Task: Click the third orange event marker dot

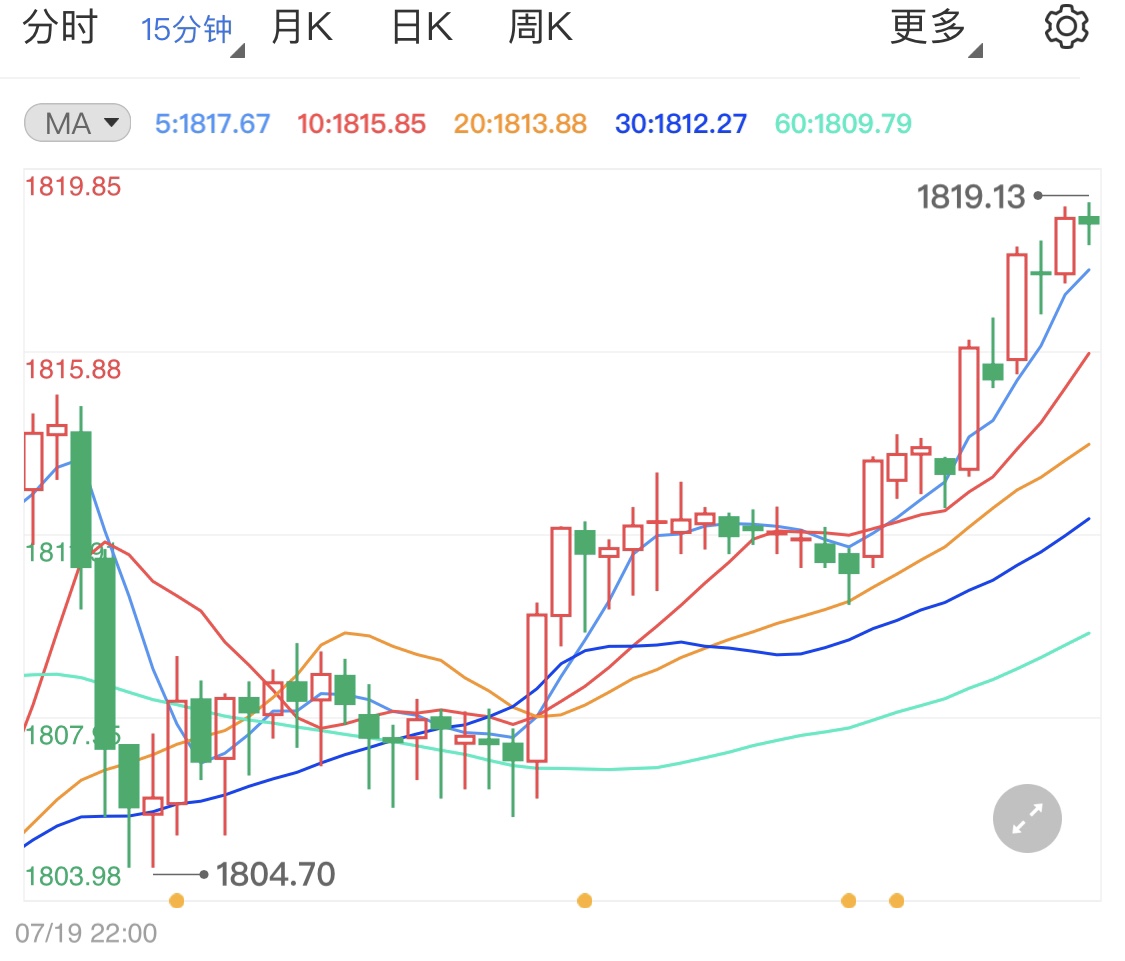Action: pyautogui.click(x=848, y=900)
